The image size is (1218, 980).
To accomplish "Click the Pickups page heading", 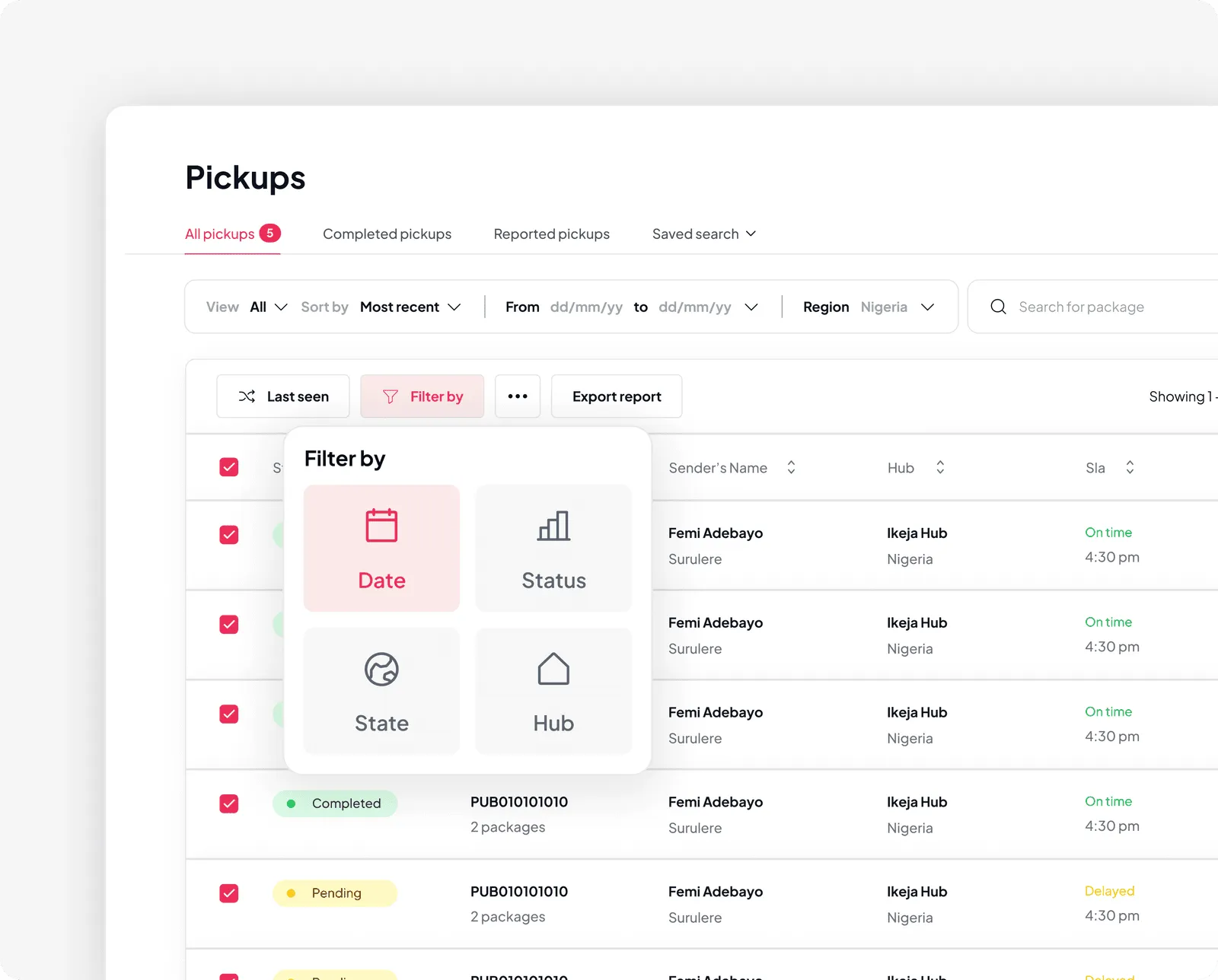I will (x=245, y=178).
